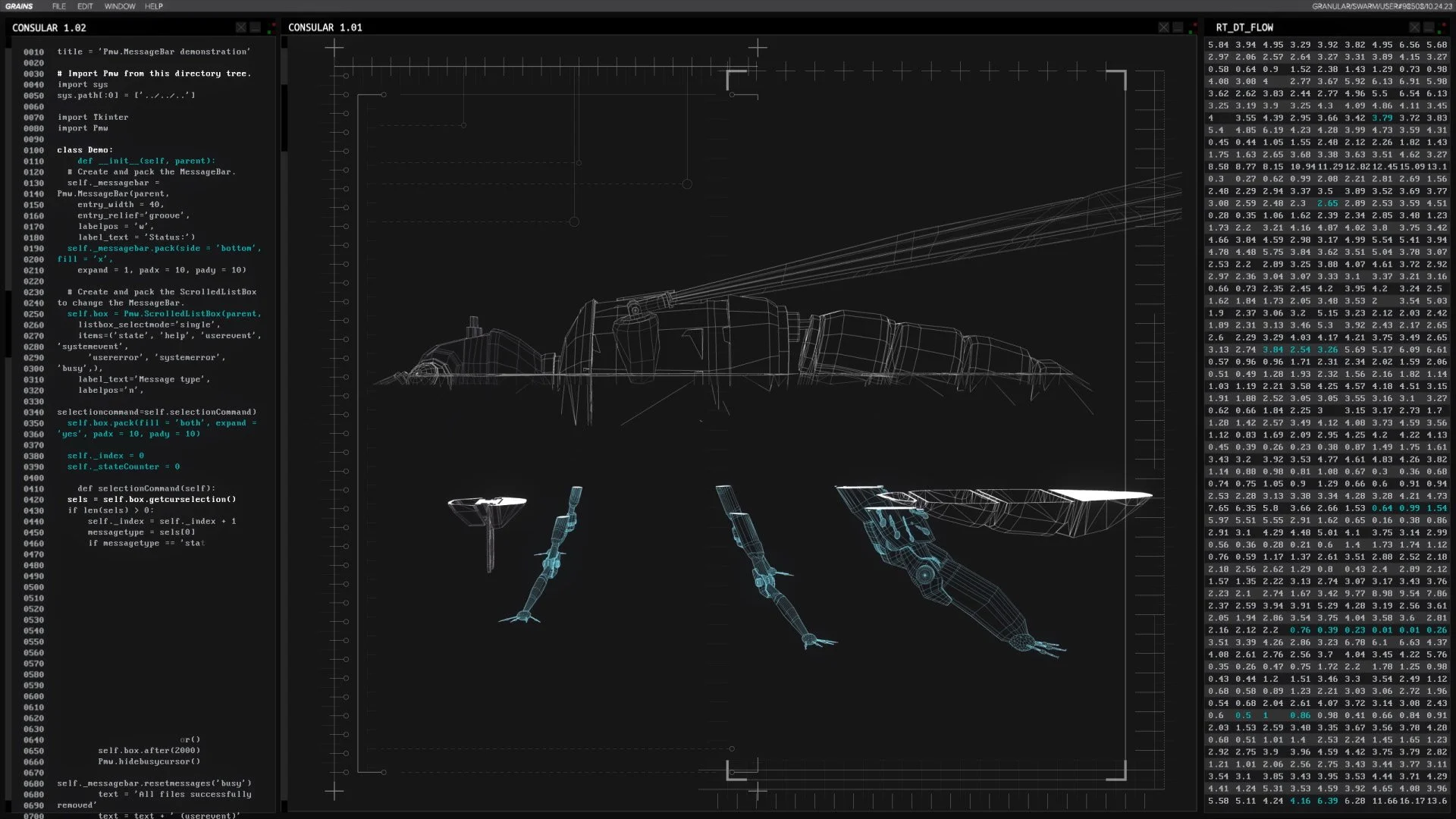This screenshot has height=819, width=1456.
Task: Open the WINDOW menu
Action: [120, 6]
